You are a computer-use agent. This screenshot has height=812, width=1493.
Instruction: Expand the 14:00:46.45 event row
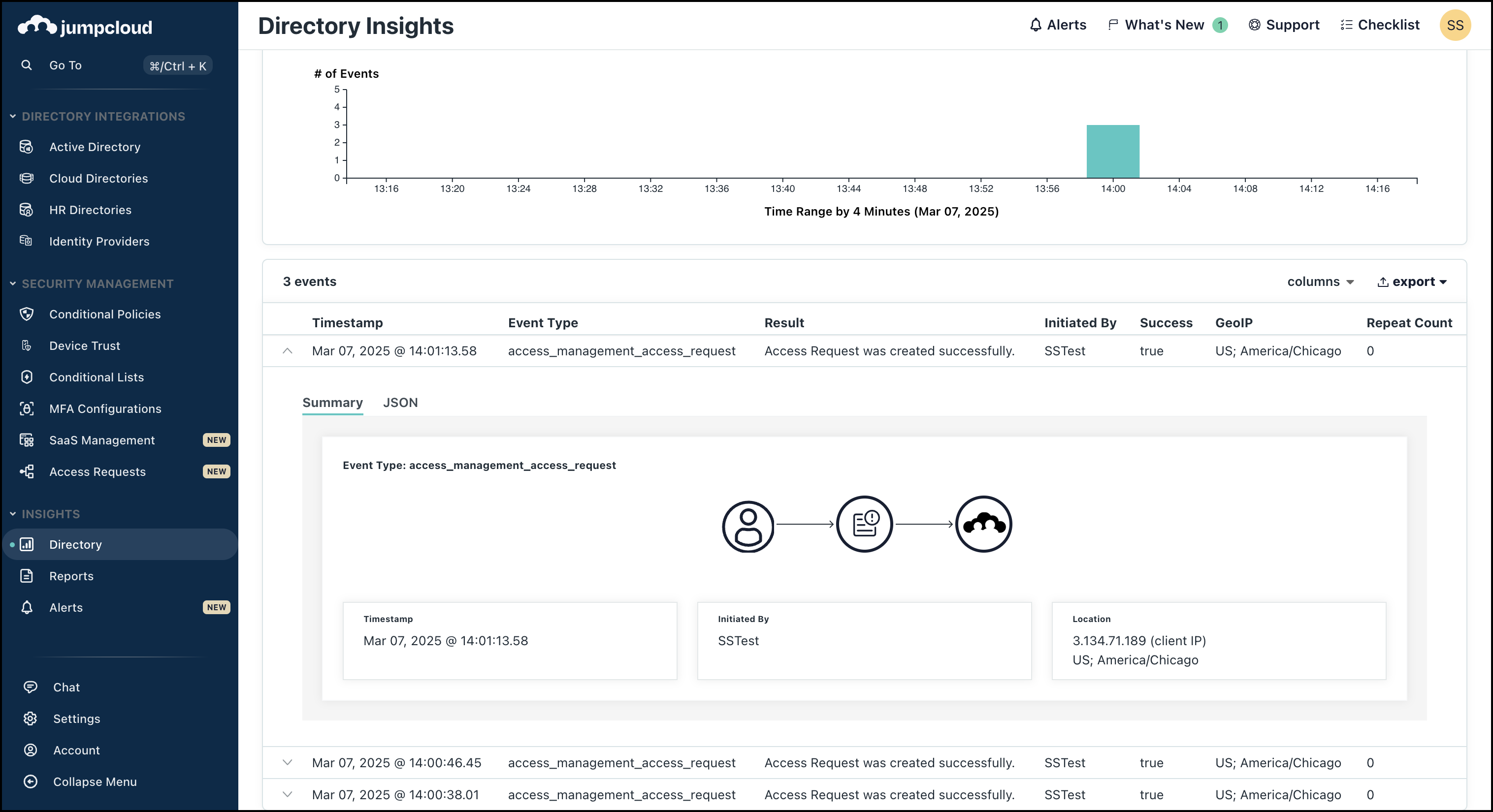(x=288, y=763)
